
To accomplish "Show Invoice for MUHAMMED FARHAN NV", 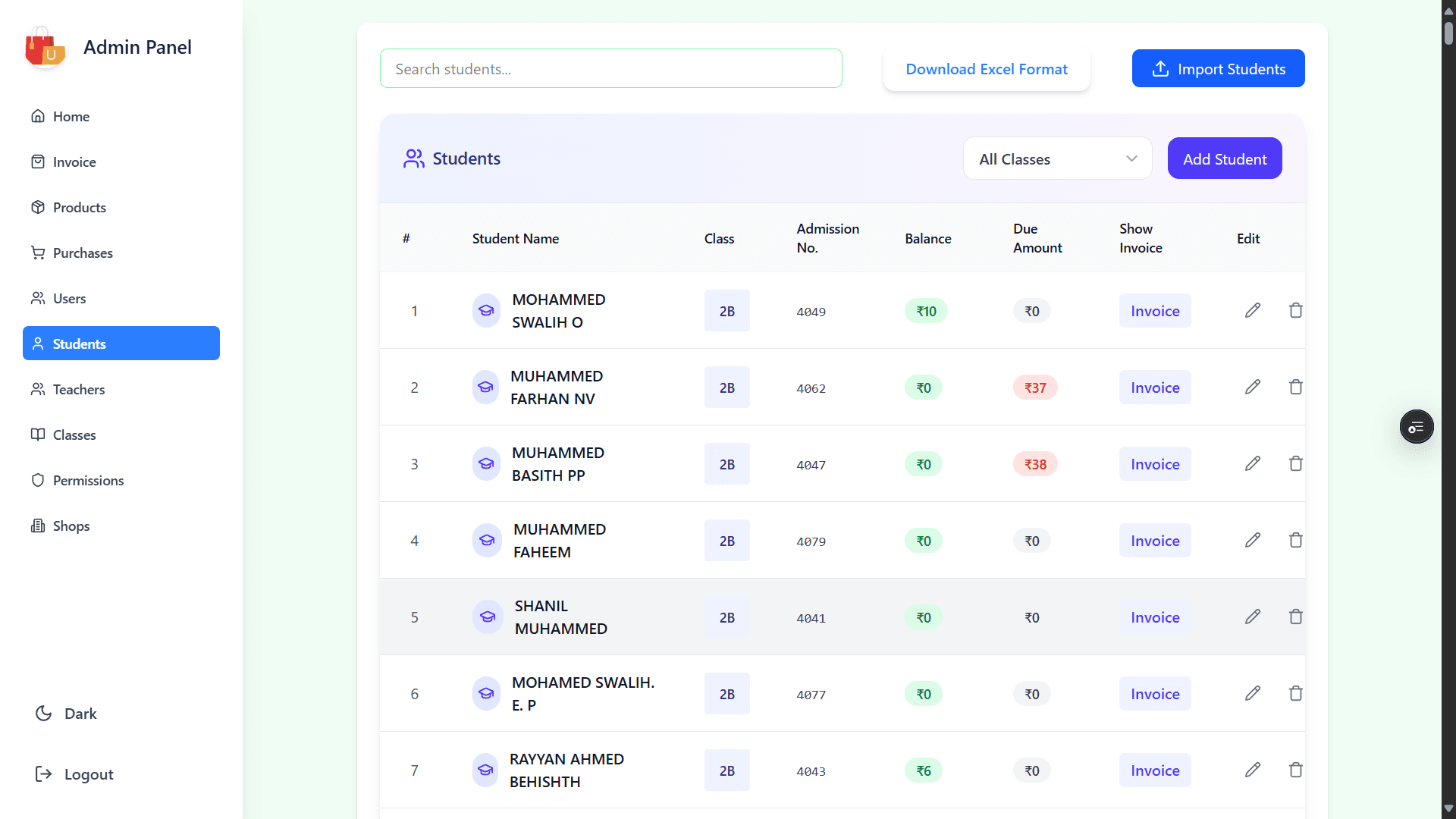I will [1154, 387].
